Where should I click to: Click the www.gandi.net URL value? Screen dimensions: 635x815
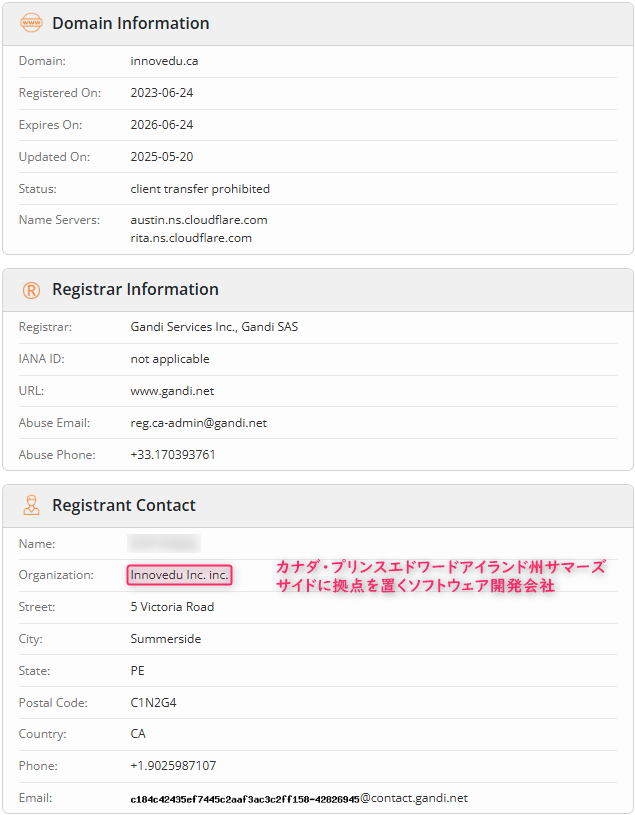(172, 391)
